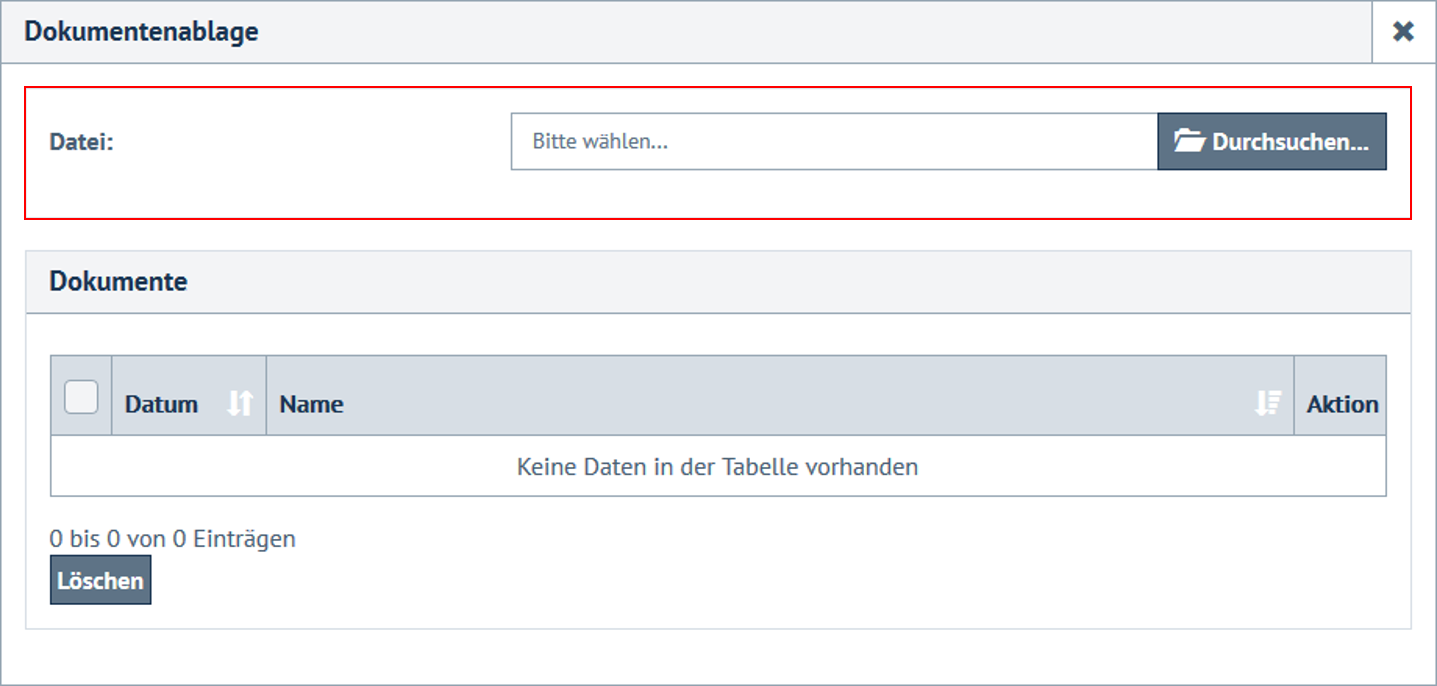Click the folder icon on the Durchsuchen button

(1189, 141)
